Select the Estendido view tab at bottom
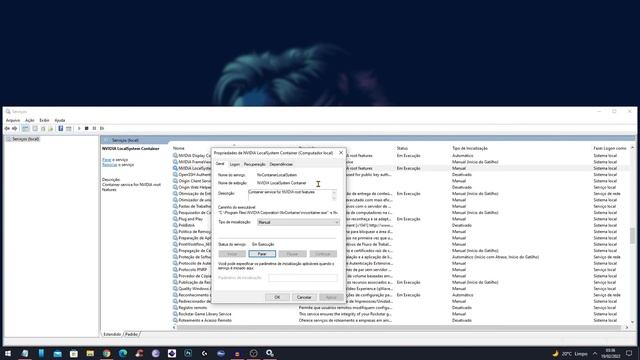Image resolution: width=640 pixels, height=360 pixels. pyautogui.click(x=112, y=334)
